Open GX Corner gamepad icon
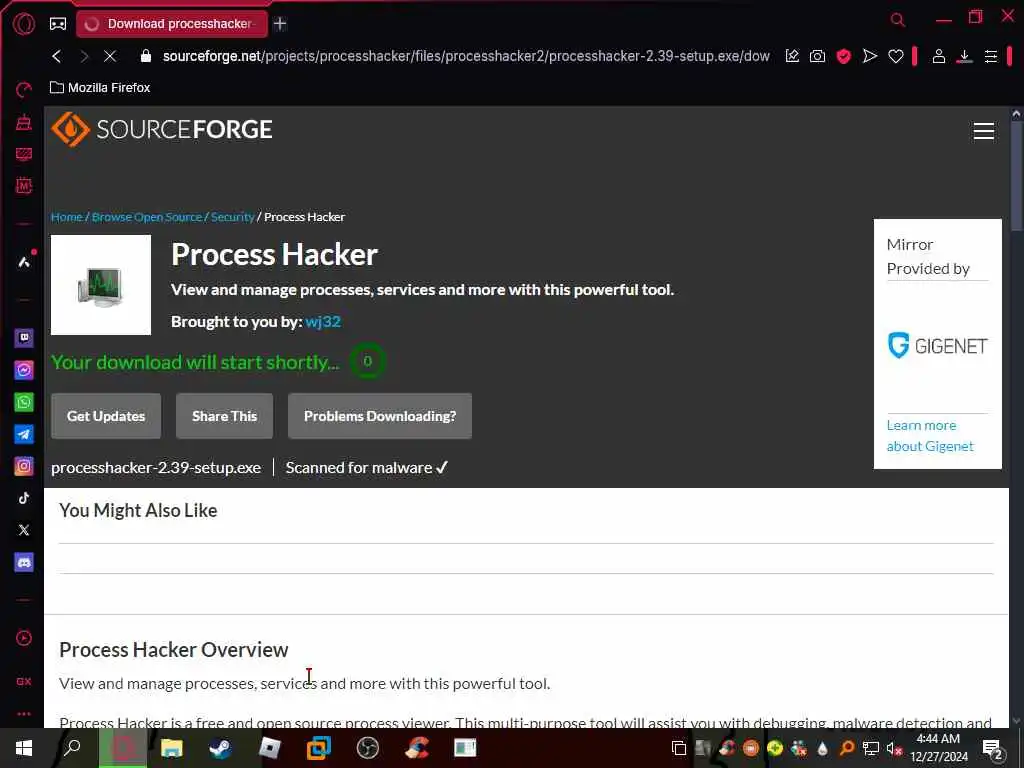The image size is (1024, 768). pyautogui.click(x=58, y=24)
